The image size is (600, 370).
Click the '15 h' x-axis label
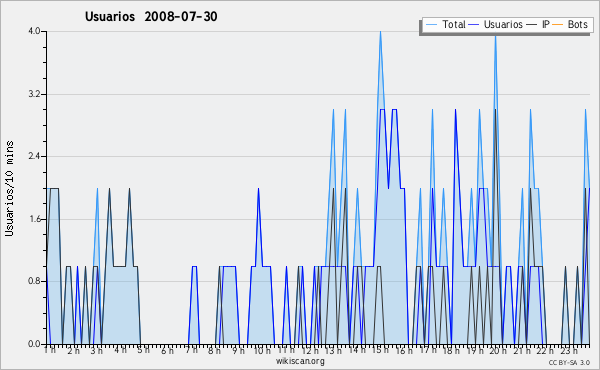pyautogui.click(x=380, y=350)
